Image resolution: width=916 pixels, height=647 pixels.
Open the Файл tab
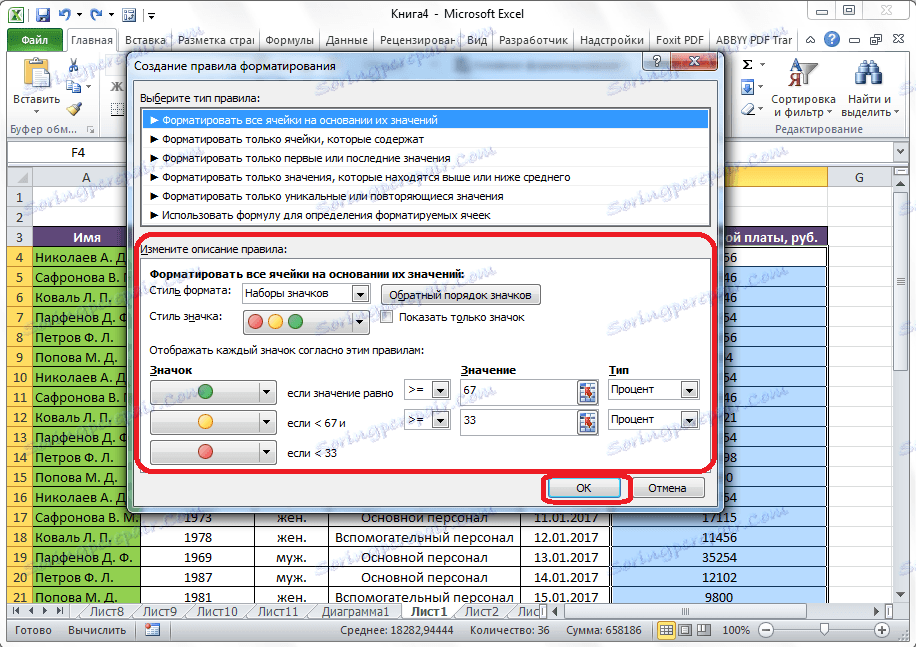[x=34, y=40]
